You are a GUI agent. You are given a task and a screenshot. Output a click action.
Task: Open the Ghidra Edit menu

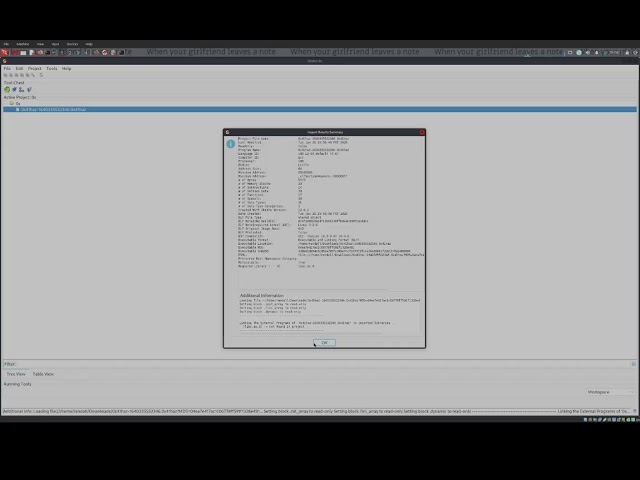pyautogui.click(x=19, y=69)
